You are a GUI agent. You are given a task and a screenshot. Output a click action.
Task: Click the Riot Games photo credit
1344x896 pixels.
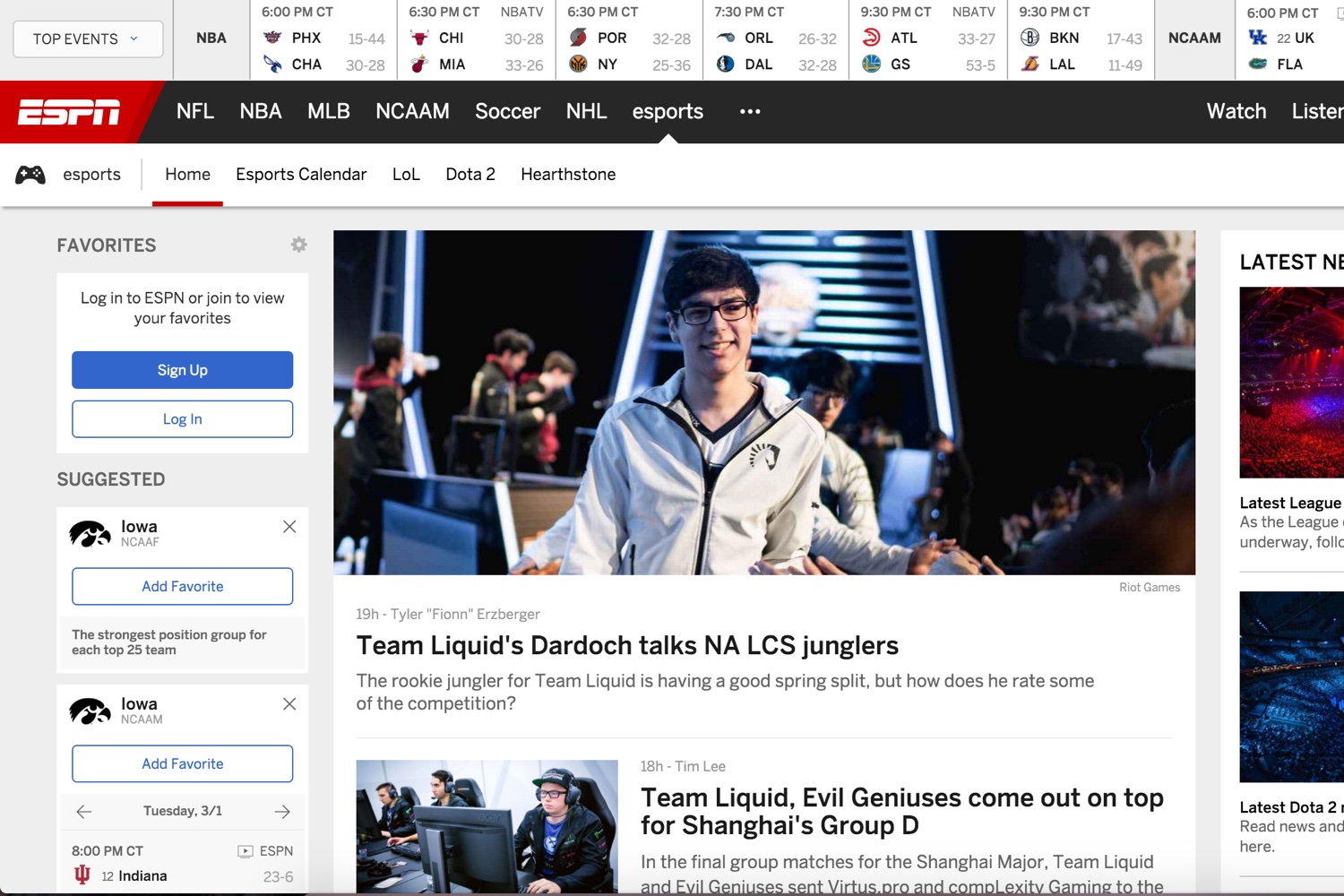1150,588
